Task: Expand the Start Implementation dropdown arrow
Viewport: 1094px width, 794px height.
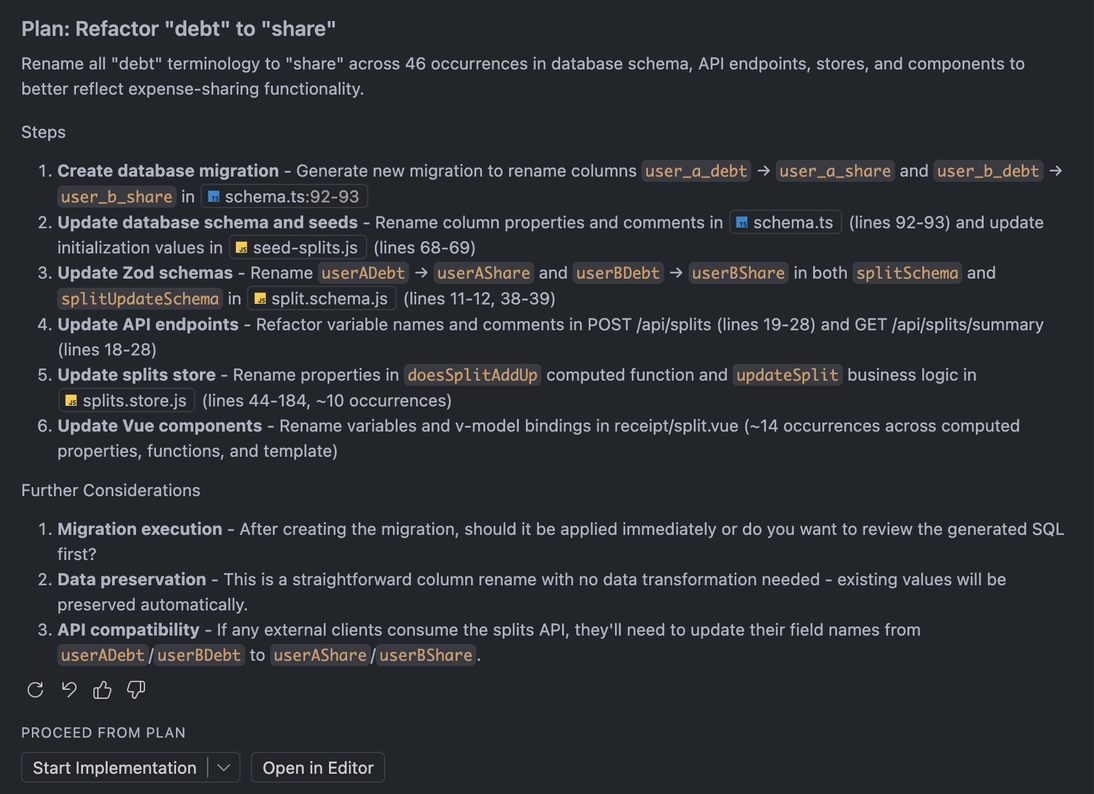Action: [224, 768]
